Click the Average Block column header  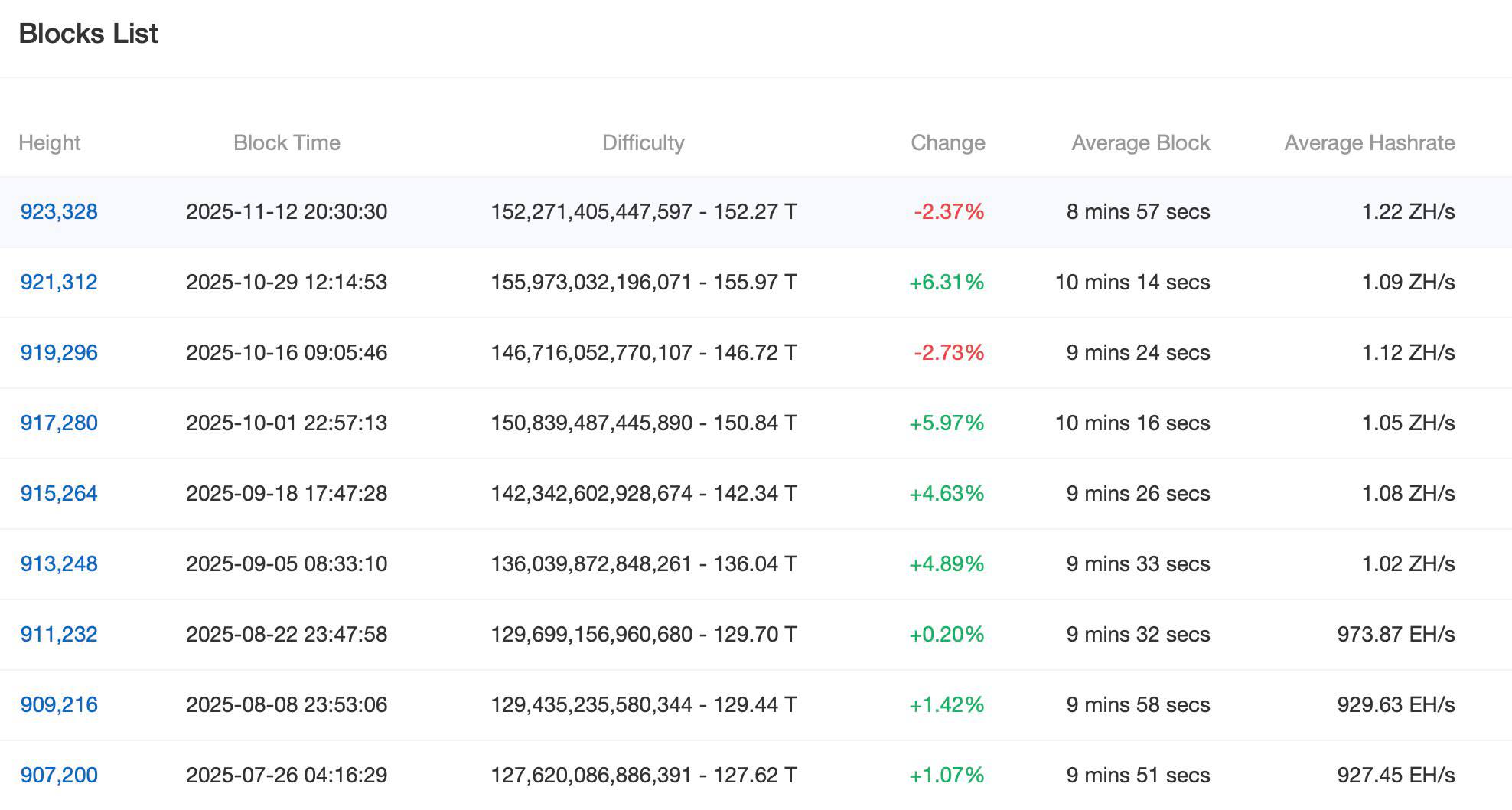click(1140, 143)
